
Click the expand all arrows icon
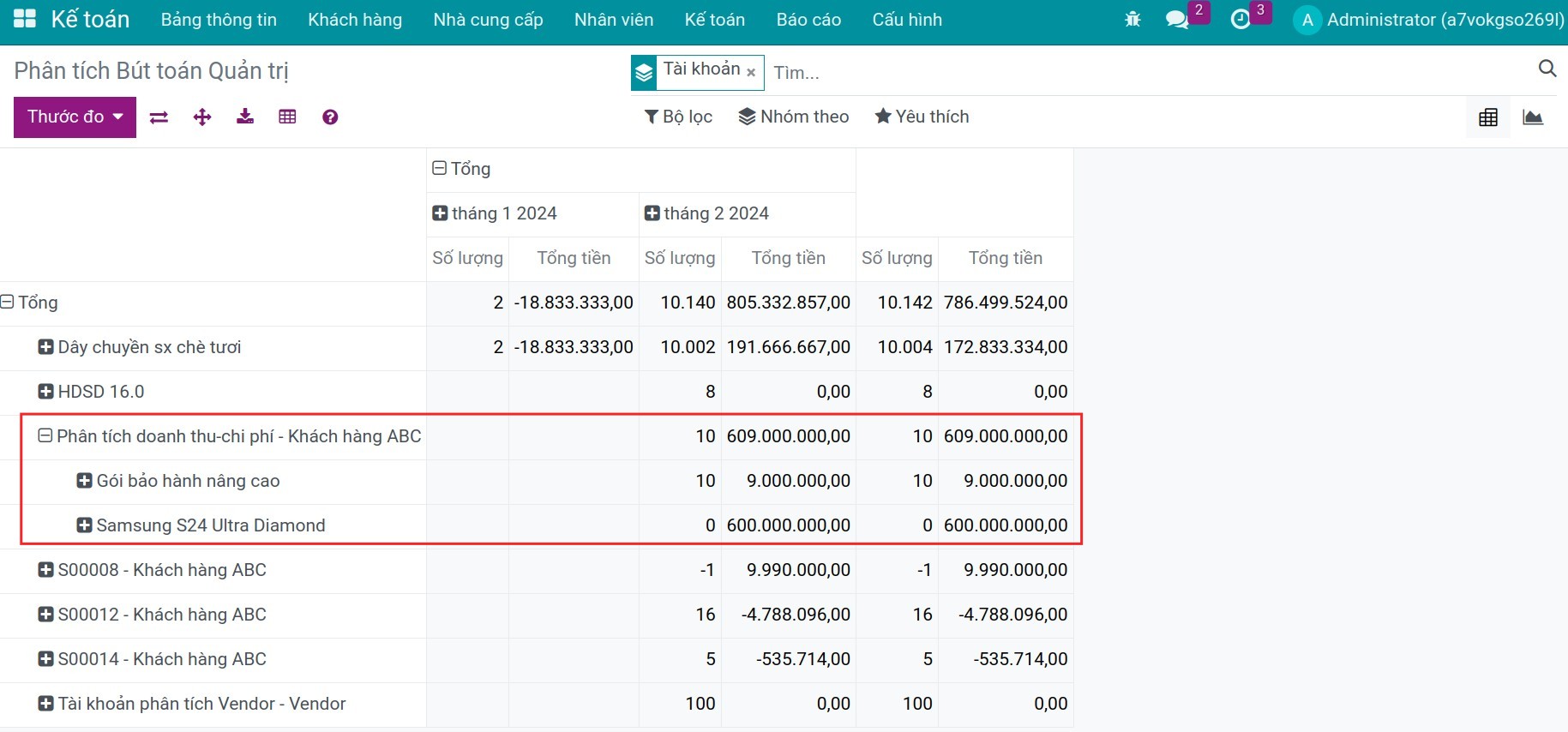click(202, 117)
